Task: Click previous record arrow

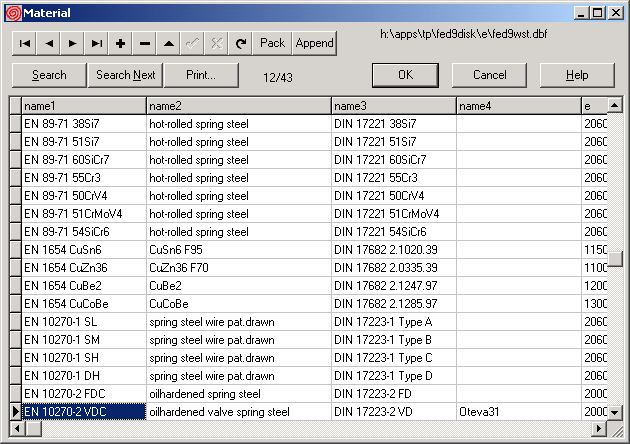Action: tap(49, 43)
